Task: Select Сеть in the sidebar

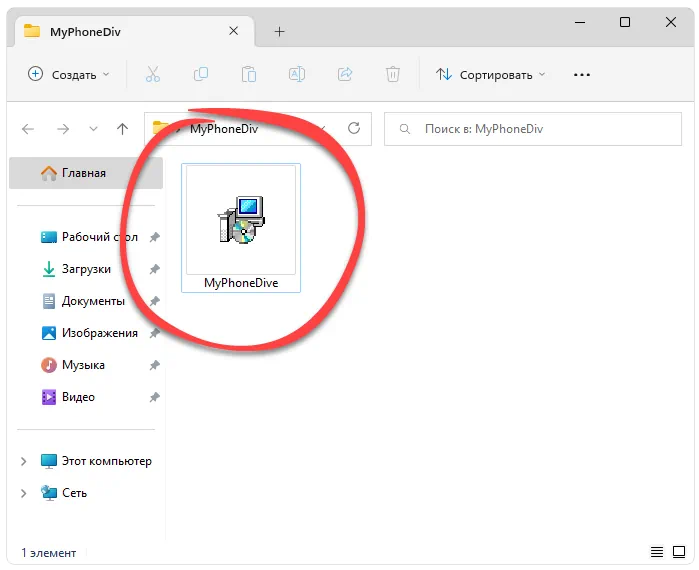Action: click(x=64, y=493)
